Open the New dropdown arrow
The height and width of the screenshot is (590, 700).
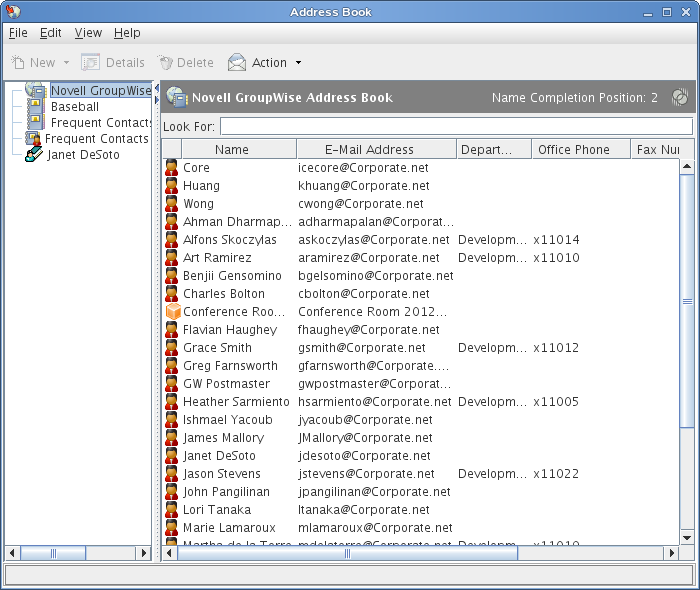pos(66,62)
